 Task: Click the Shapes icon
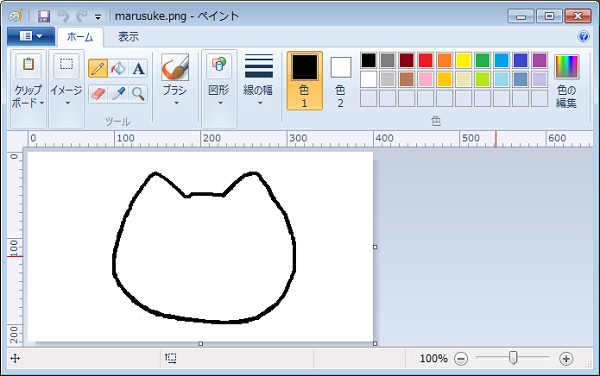(219, 65)
